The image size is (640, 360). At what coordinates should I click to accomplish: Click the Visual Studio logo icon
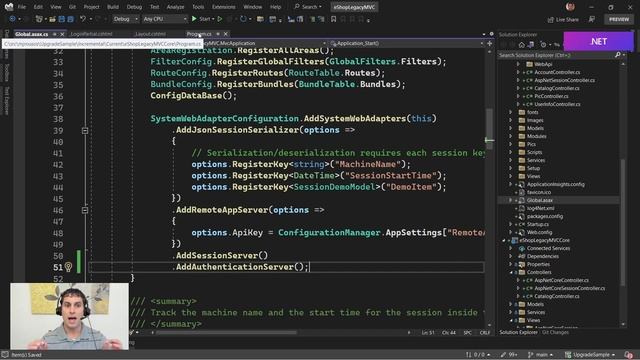[x=9, y=7]
